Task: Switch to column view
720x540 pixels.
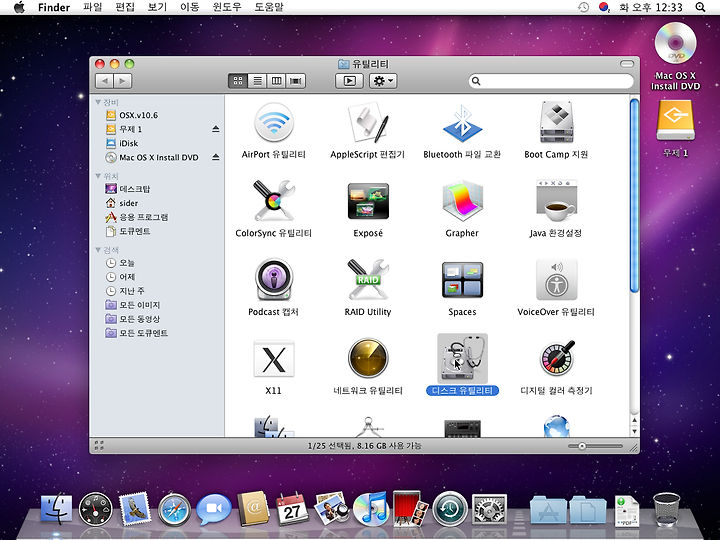Action: click(276, 81)
